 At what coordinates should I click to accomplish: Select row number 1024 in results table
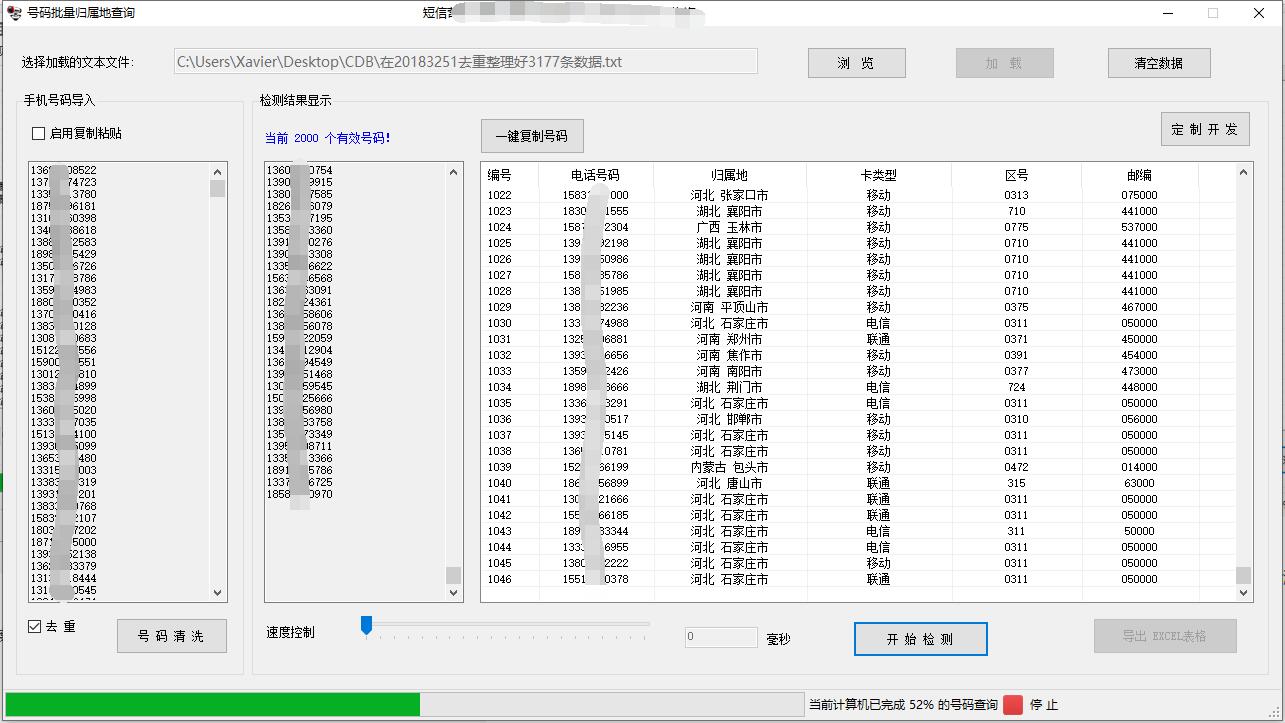pyautogui.click(x=860, y=227)
